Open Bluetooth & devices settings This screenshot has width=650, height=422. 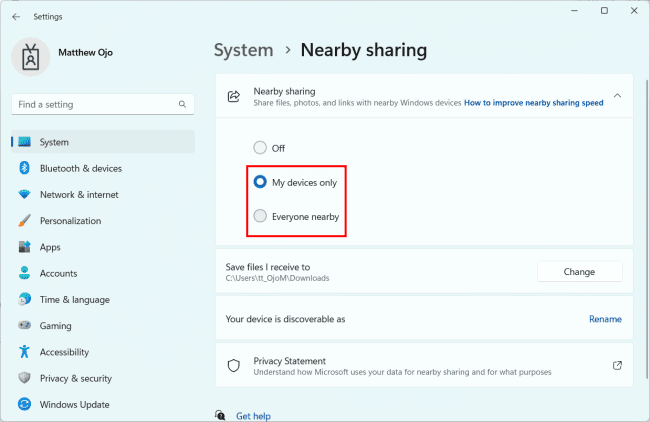pyautogui.click(x=80, y=169)
